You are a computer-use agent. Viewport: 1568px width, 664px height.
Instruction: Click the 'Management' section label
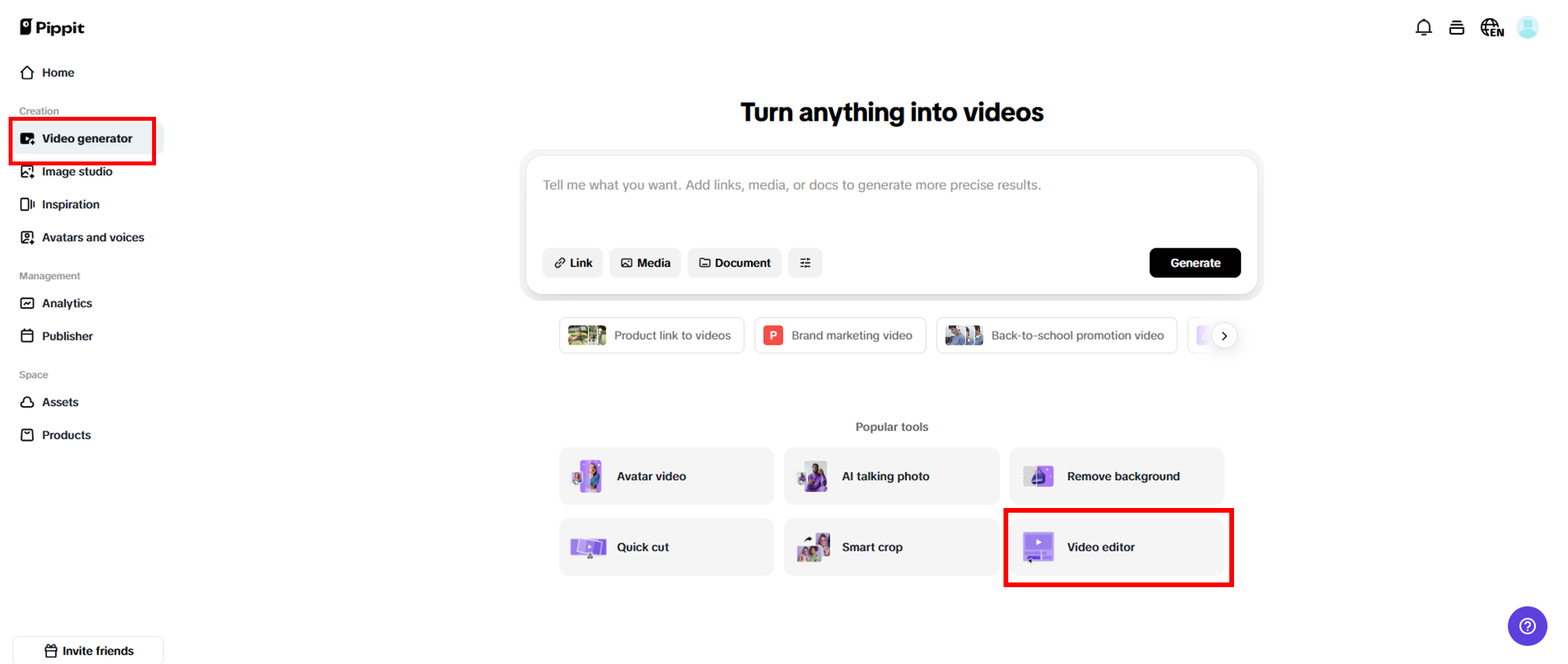49,276
